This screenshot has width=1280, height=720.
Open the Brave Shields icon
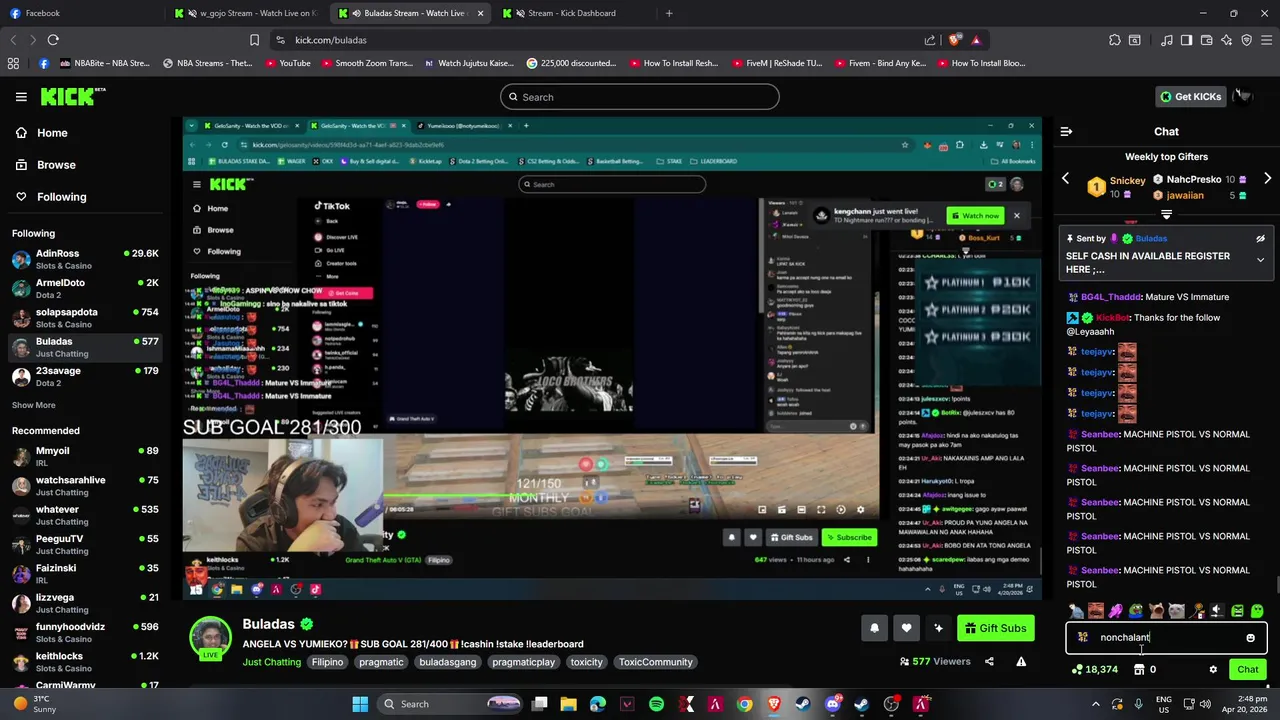pyautogui.click(x=956, y=40)
